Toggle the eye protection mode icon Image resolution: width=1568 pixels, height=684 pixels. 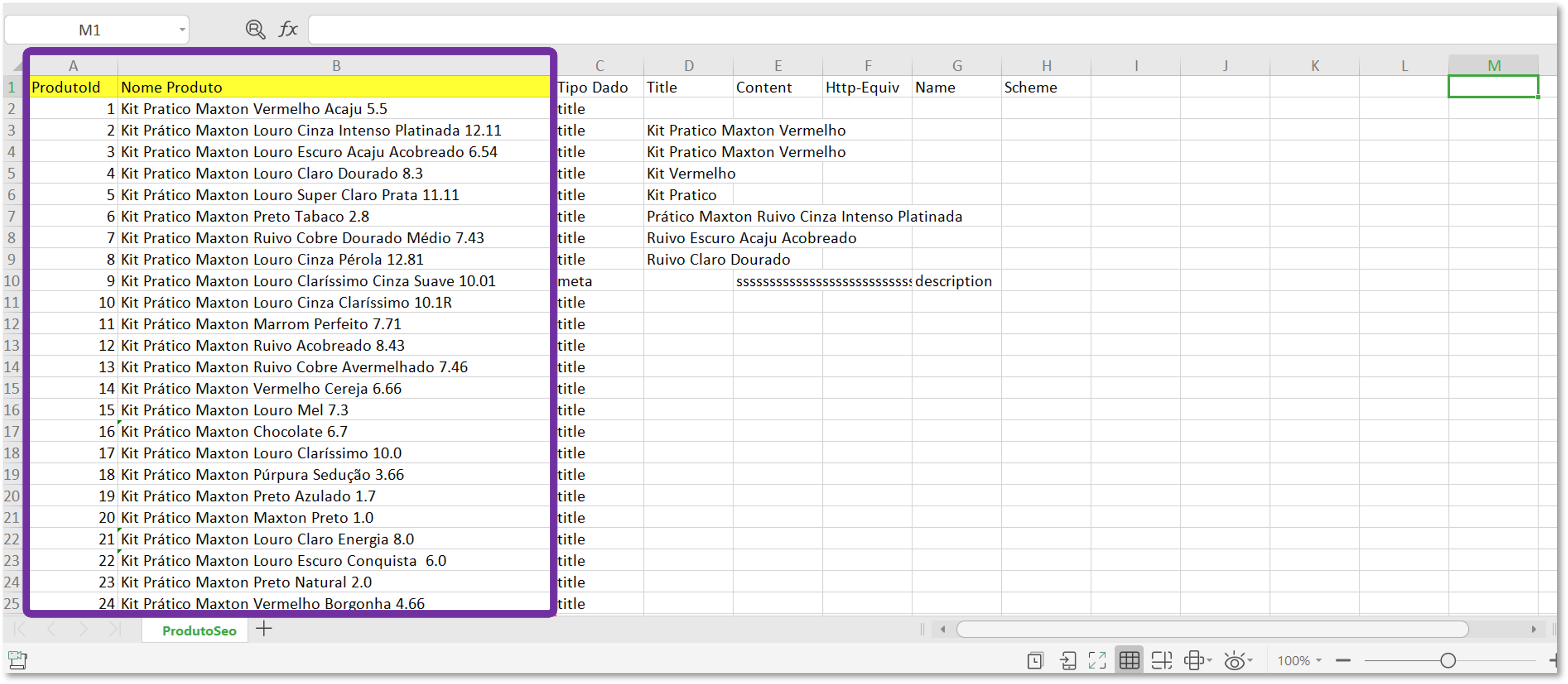click(1234, 660)
